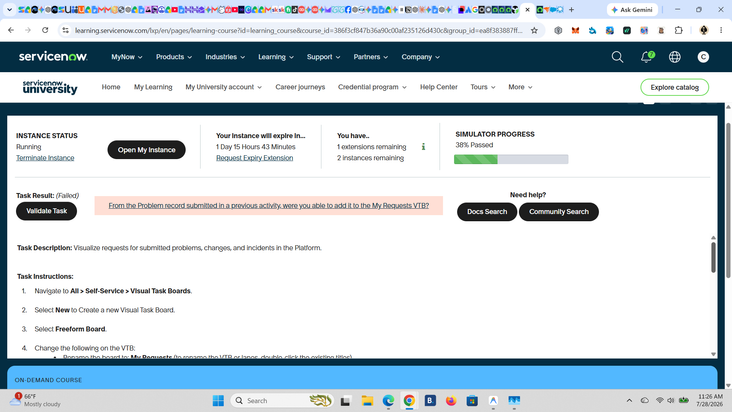Screen dimensions: 732x412
Task: Click the Docs Search button
Action: point(487,212)
